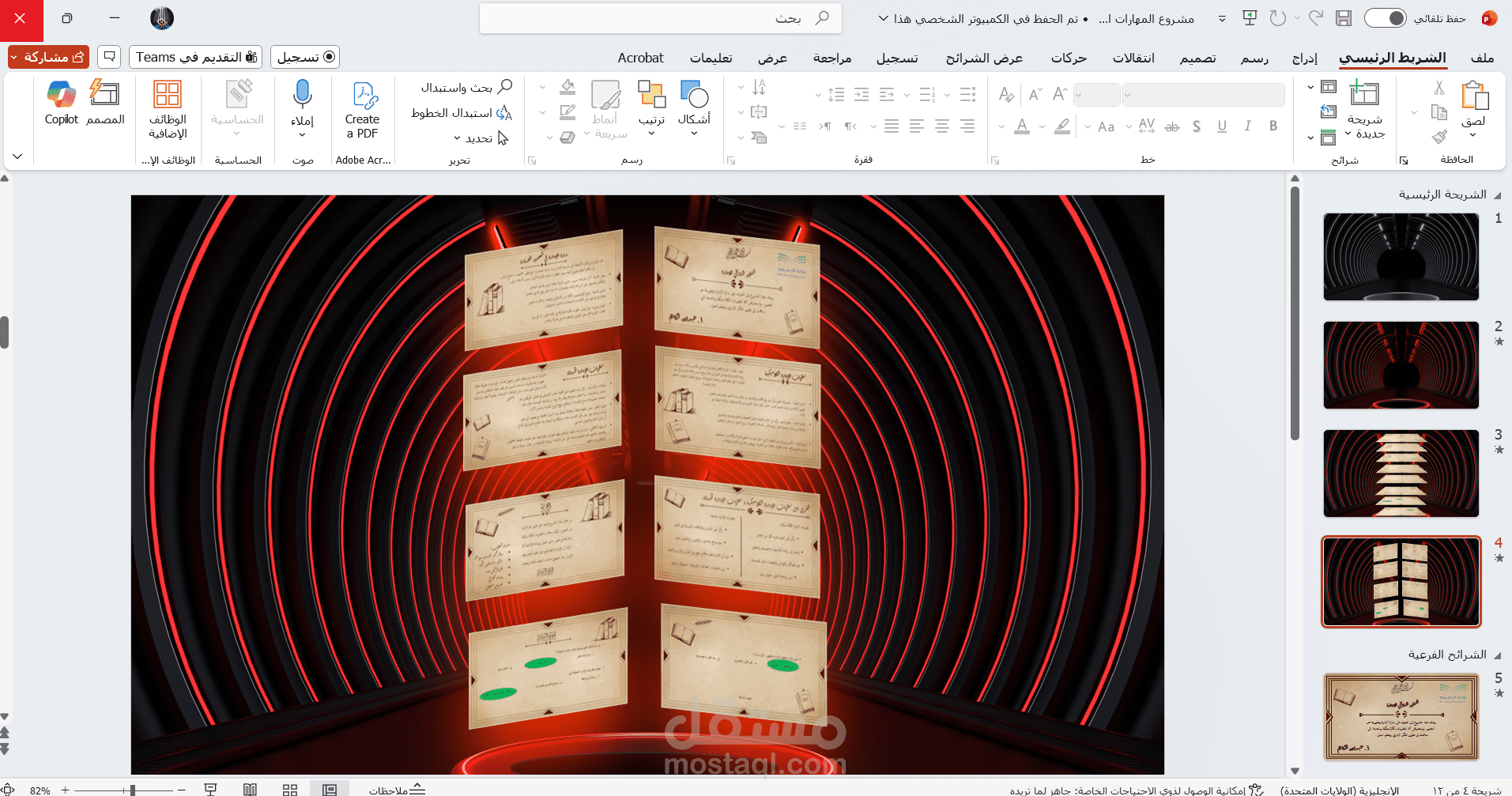Open the Designer (المصمم) icon
The width and height of the screenshot is (1512, 796).
104,92
